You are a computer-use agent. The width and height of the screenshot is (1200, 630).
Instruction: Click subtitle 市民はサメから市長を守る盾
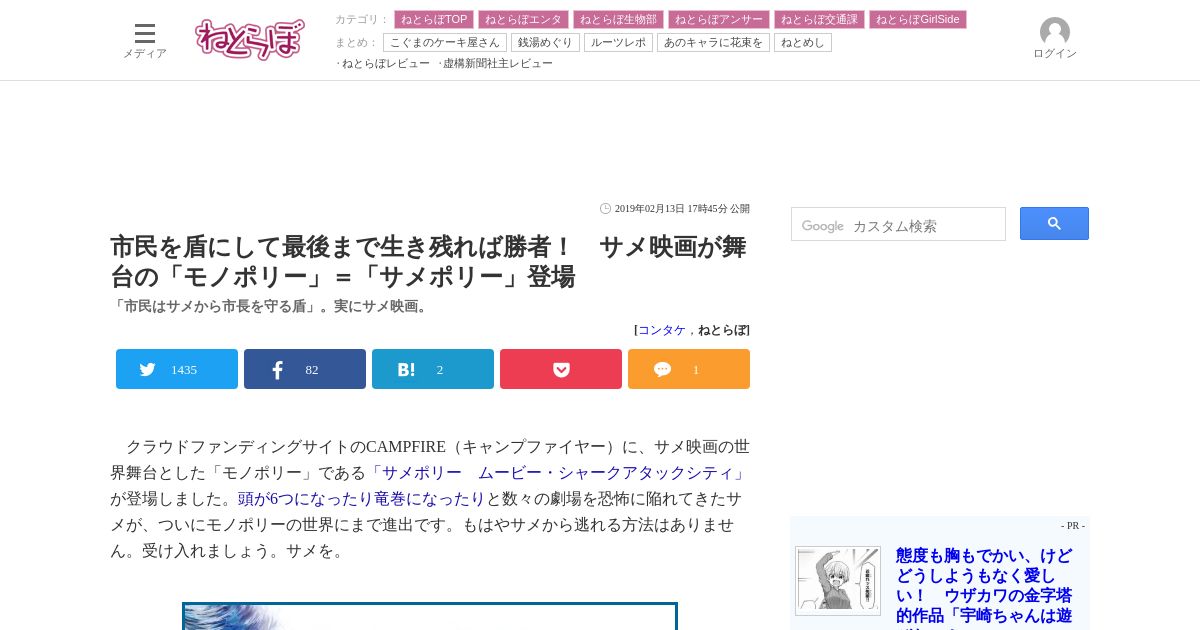(x=271, y=306)
